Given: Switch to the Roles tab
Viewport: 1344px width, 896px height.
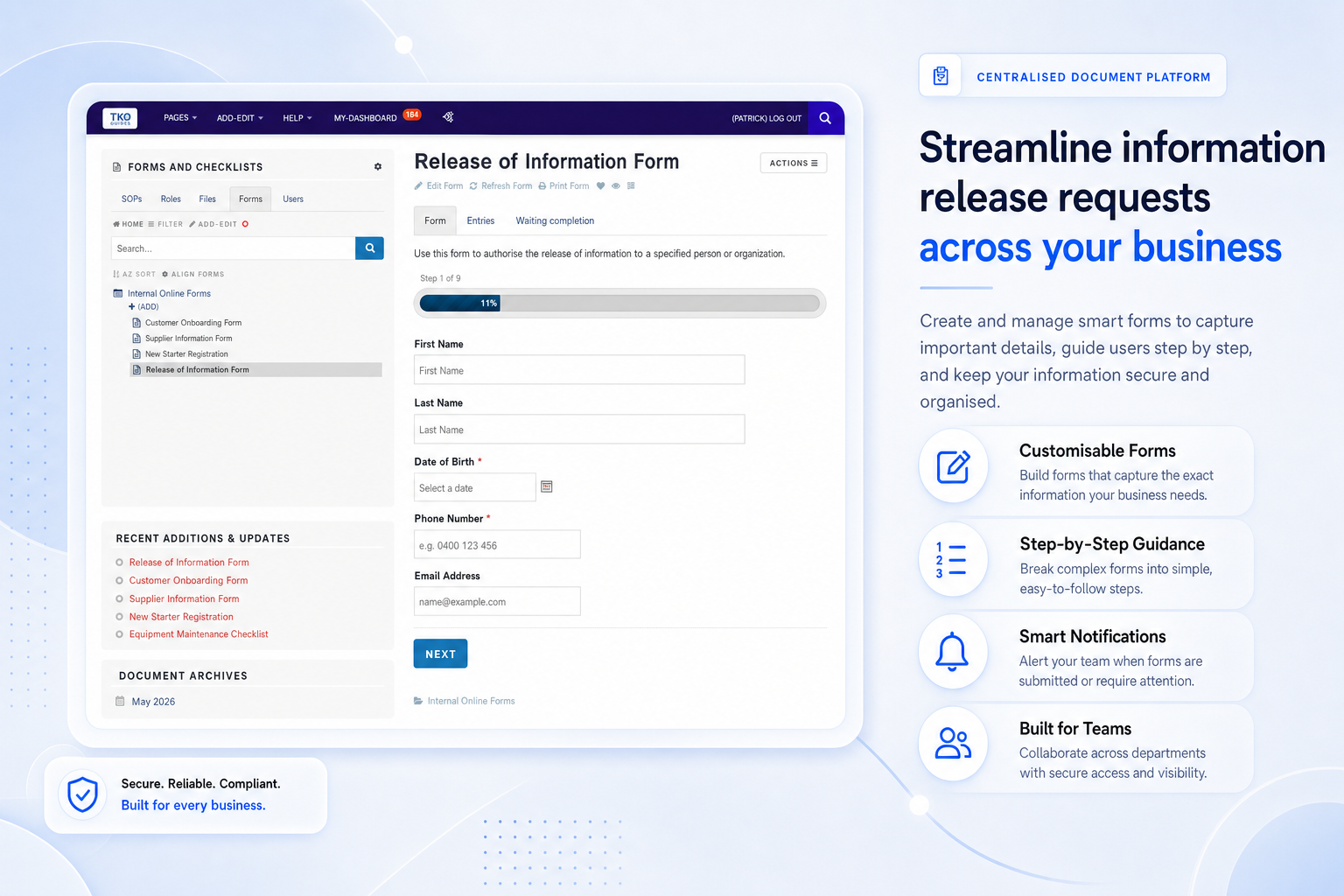Looking at the screenshot, I should coord(171,199).
